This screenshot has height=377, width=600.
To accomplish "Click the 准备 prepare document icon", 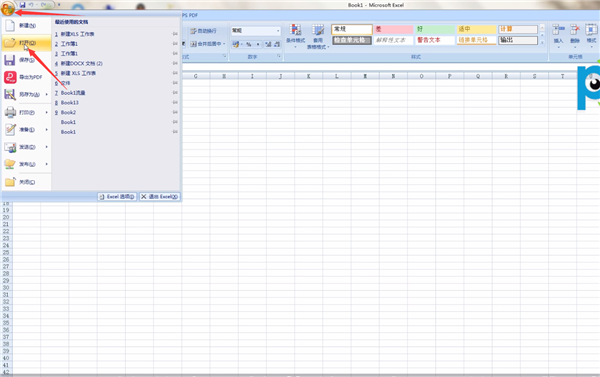I will [x=10, y=130].
